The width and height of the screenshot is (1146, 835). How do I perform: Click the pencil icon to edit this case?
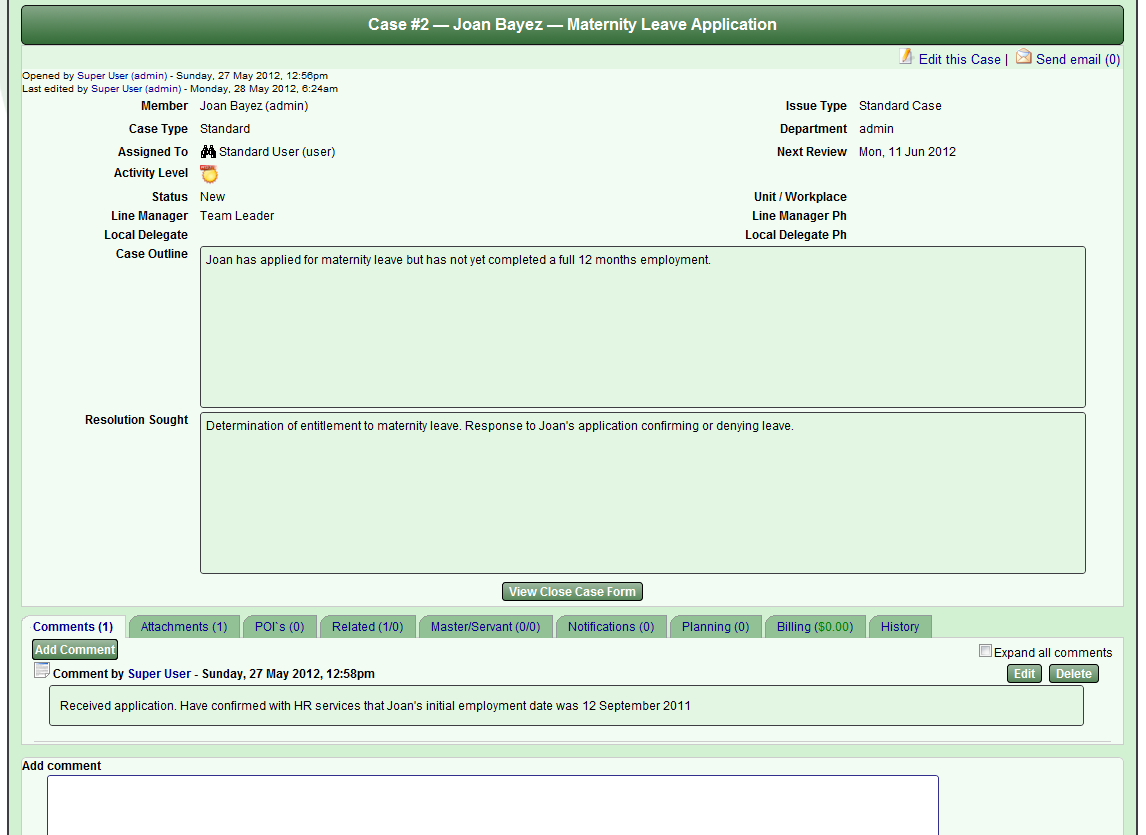coord(906,59)
